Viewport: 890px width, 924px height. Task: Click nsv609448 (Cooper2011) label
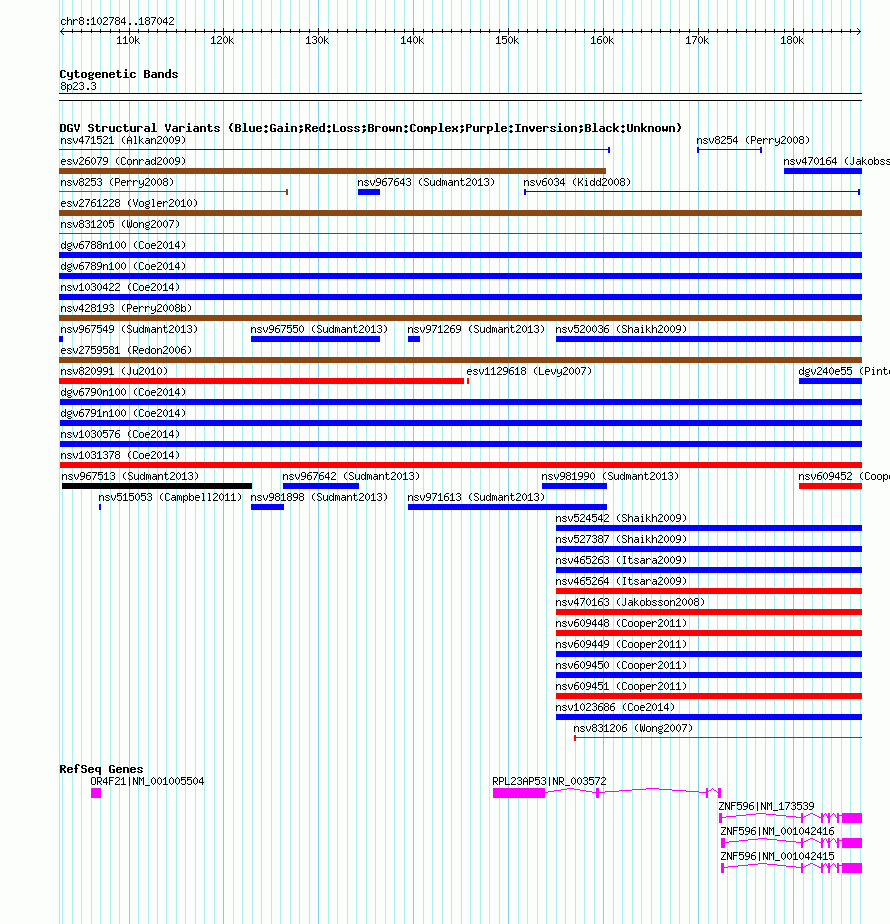click(621, 623)
